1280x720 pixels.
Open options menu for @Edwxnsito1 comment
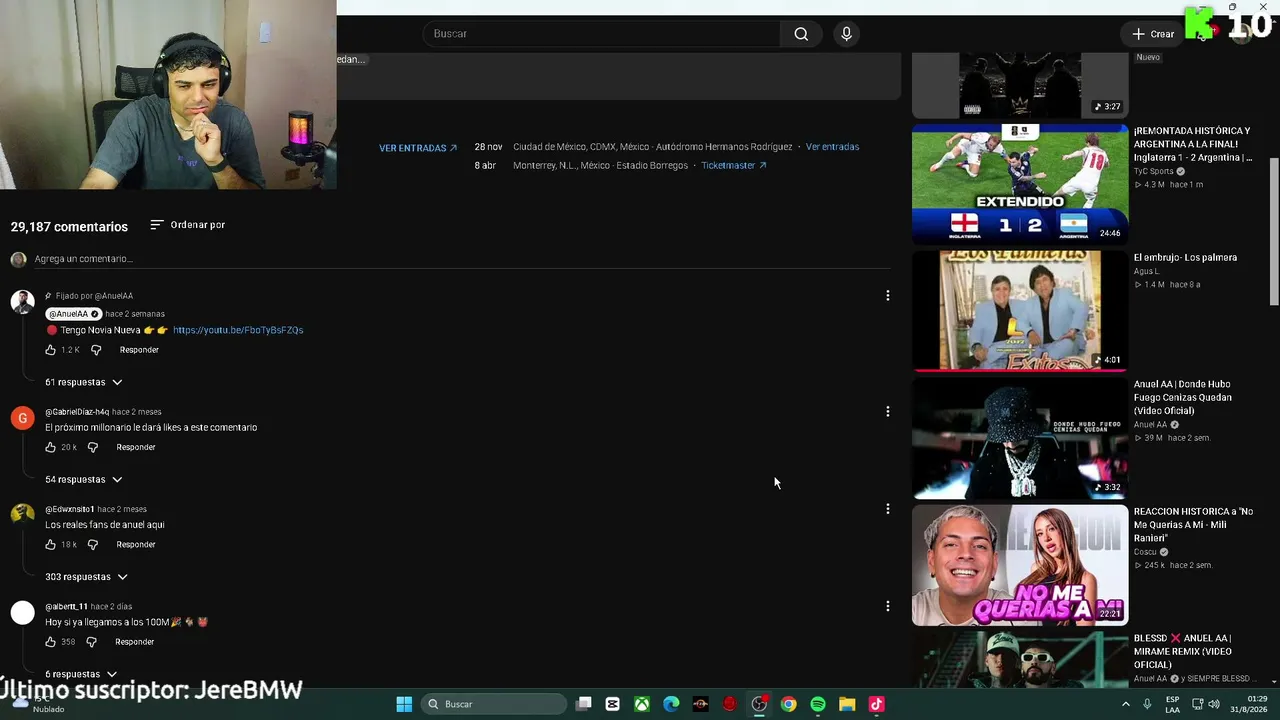click(887, 509)
